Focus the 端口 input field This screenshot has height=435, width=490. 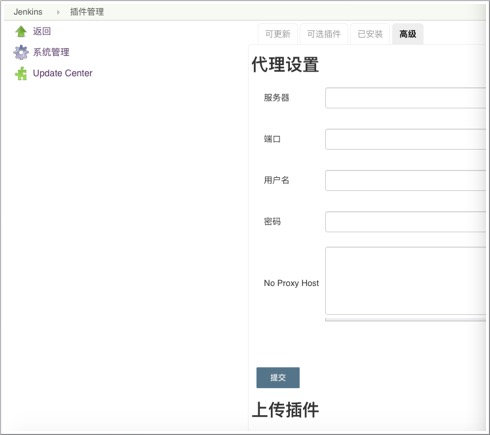(x=405, y=139)
